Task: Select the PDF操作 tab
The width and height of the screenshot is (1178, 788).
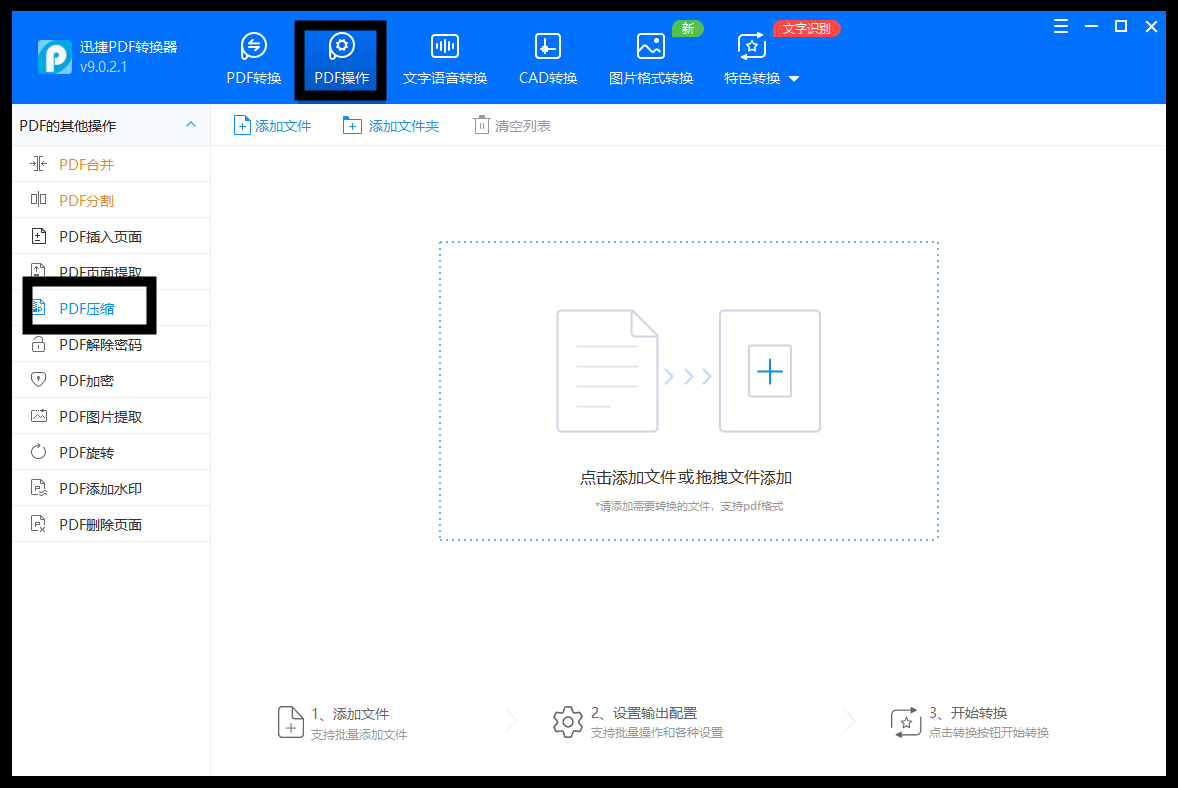Action: (341, 60)
